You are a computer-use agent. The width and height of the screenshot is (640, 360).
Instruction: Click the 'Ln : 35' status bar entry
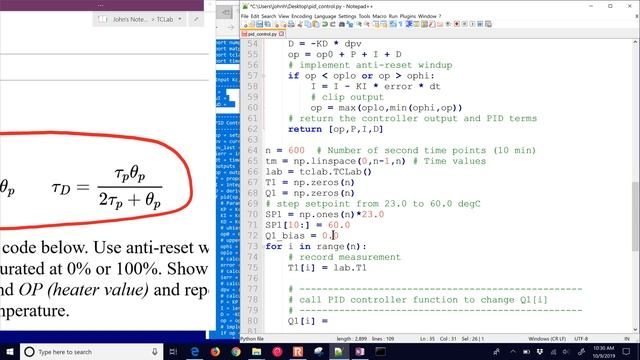(x=427, y=339)
